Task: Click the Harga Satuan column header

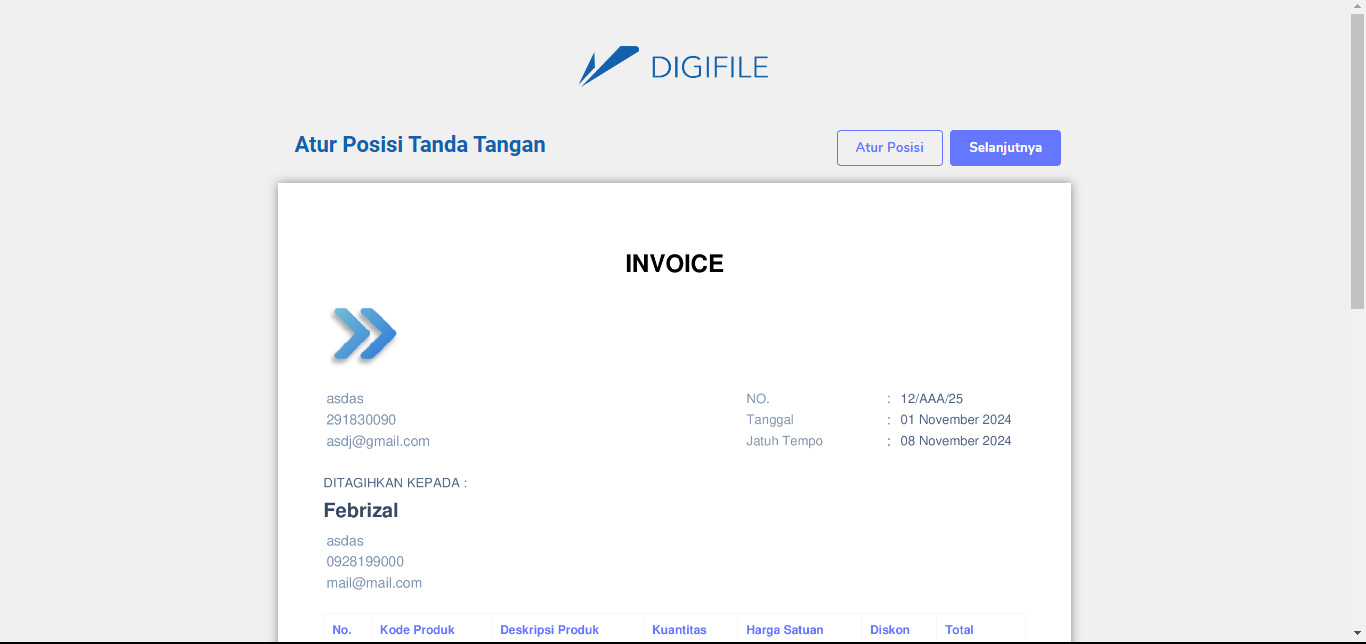Action: pos(784,630)
